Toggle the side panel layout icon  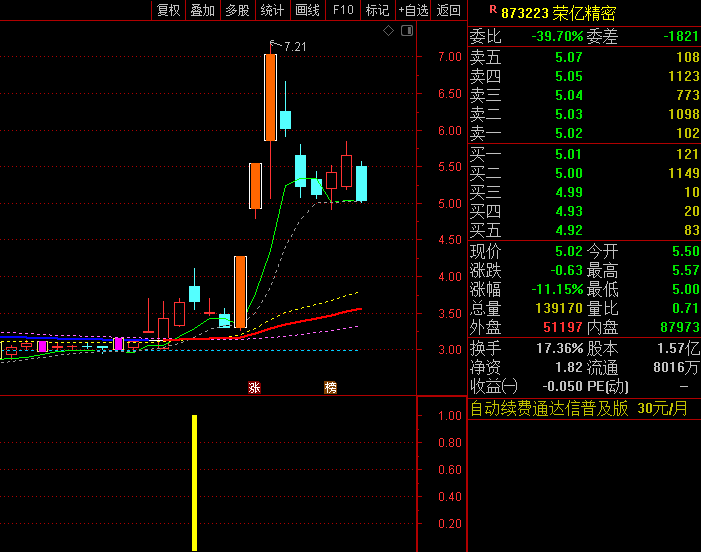pyautogui.click(x=407, y=31)
